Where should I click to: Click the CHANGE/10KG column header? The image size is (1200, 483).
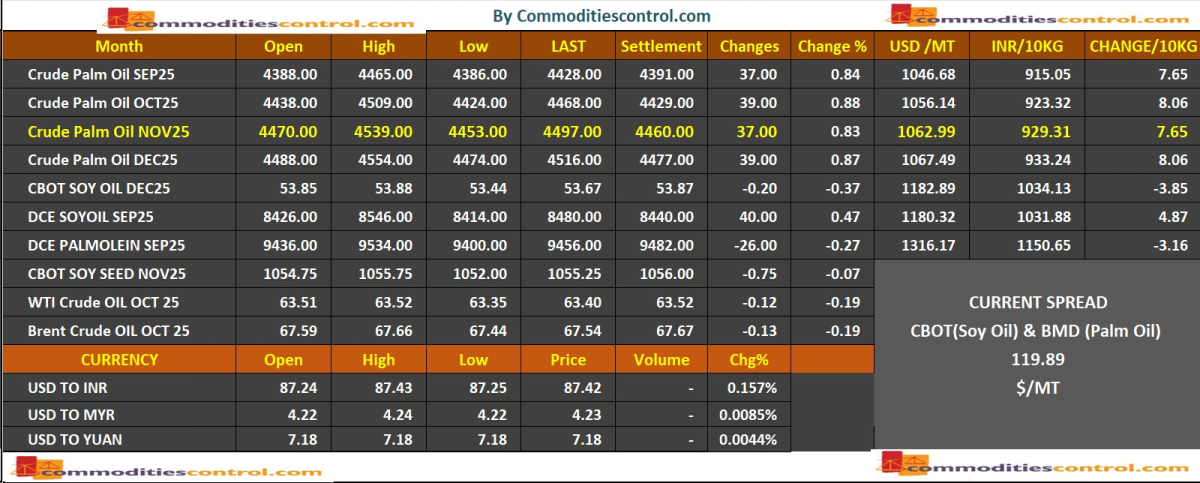click(1142, 46)
